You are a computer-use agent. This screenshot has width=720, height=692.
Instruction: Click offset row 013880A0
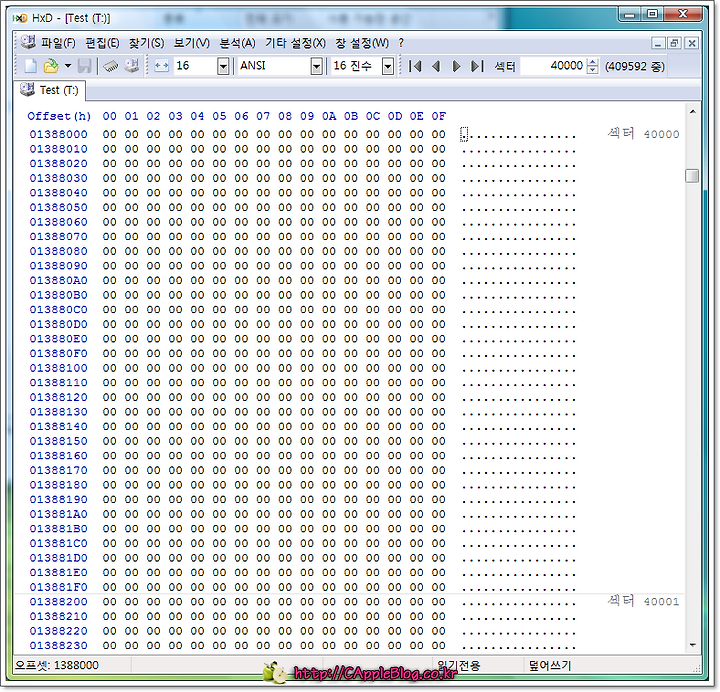pos(58,281)
